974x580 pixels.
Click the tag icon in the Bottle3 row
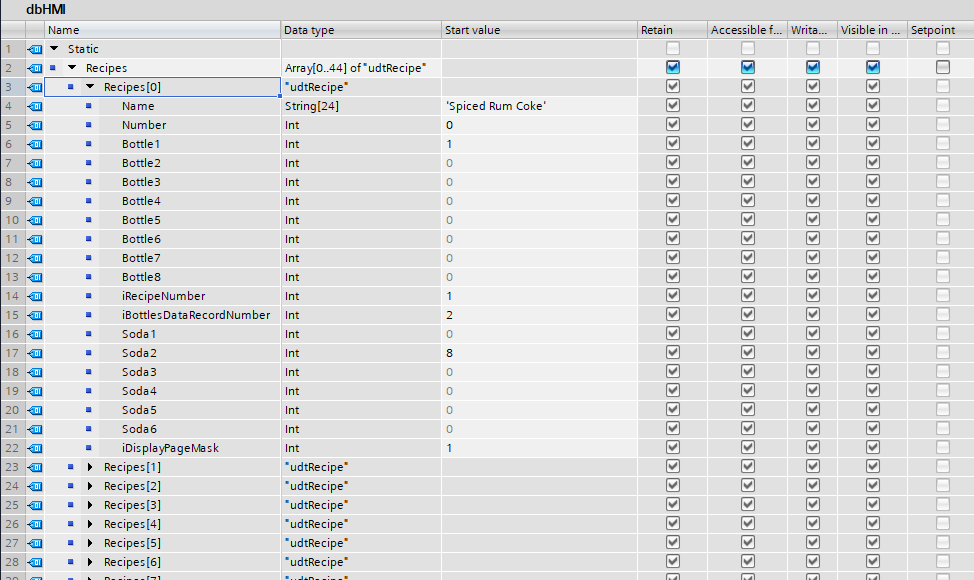pos(35,182)
